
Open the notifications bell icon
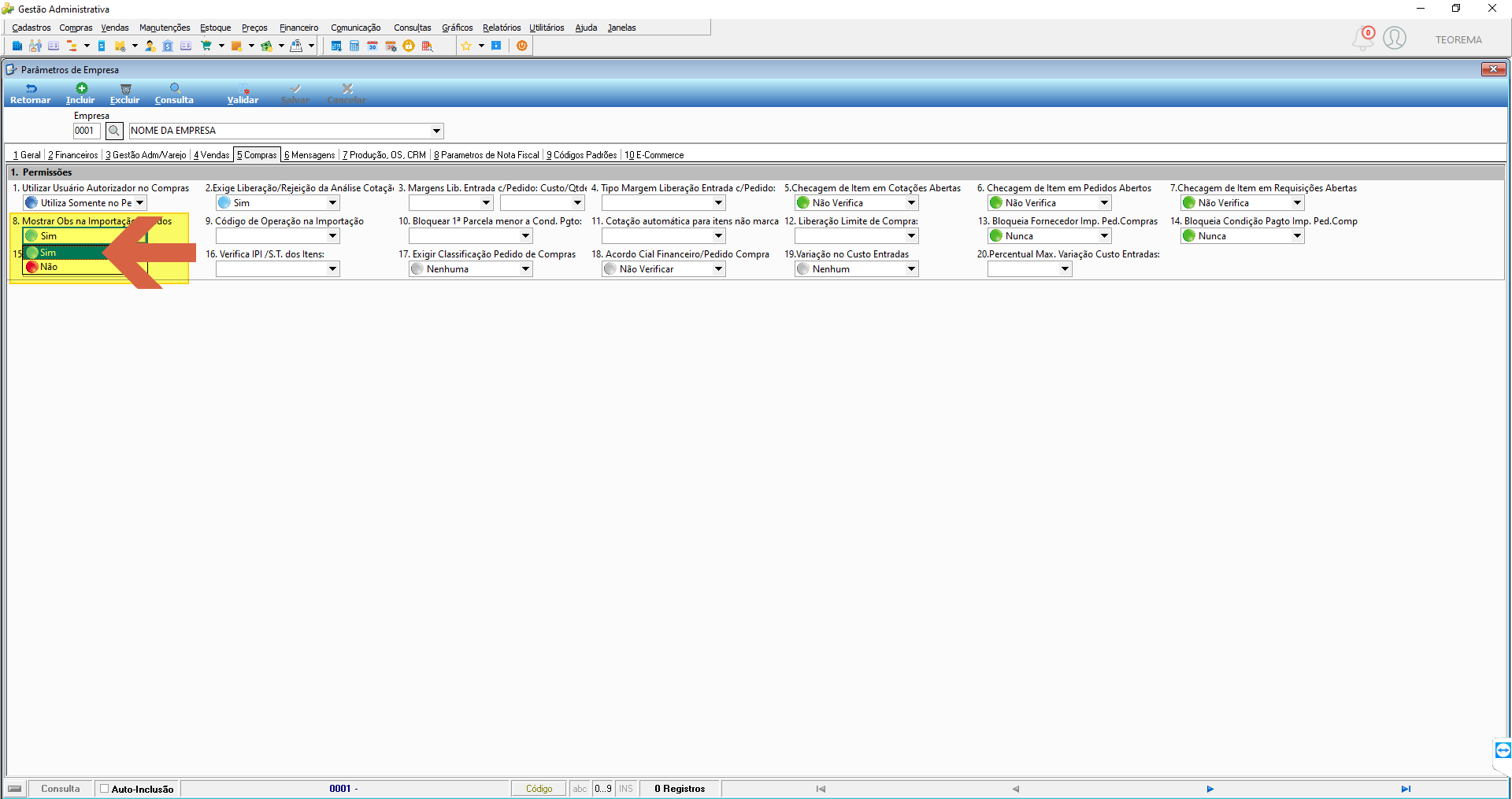(1363, 38)
